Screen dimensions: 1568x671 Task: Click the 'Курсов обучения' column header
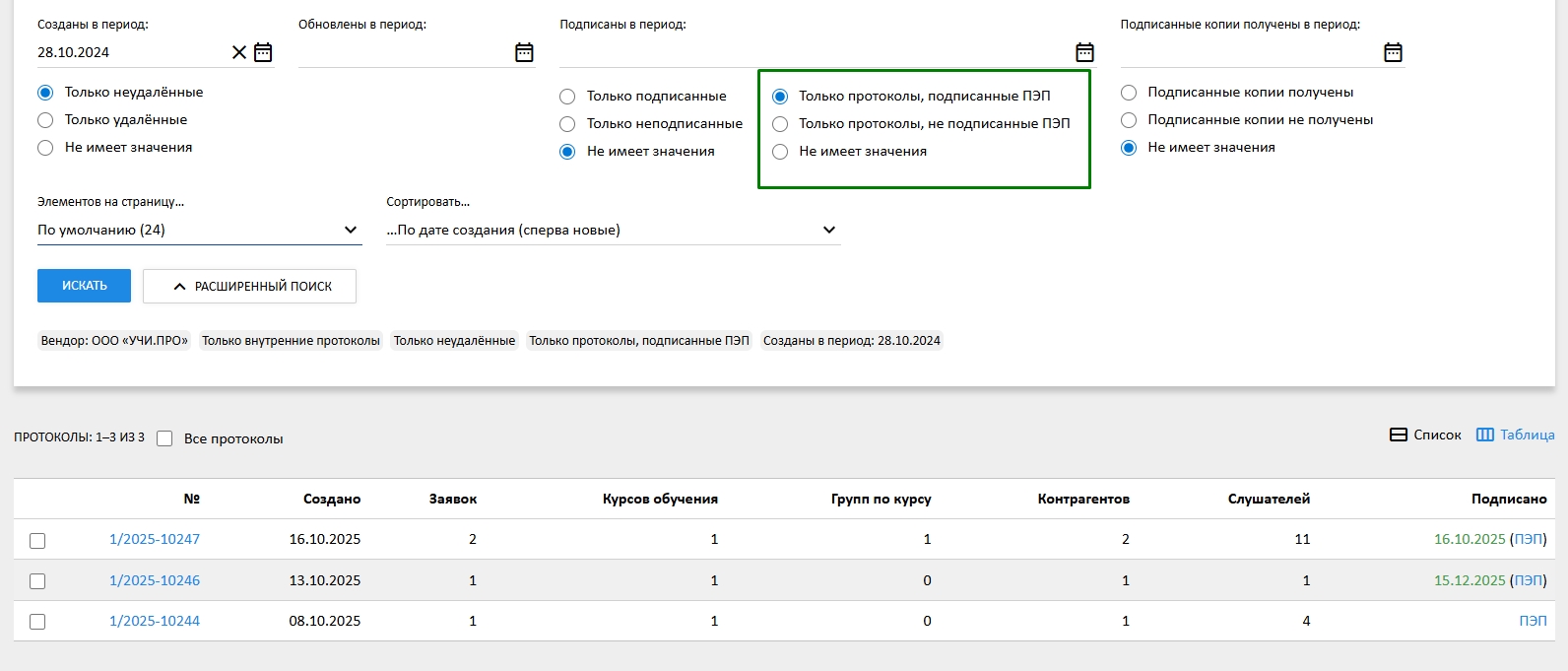coord(660,499)
